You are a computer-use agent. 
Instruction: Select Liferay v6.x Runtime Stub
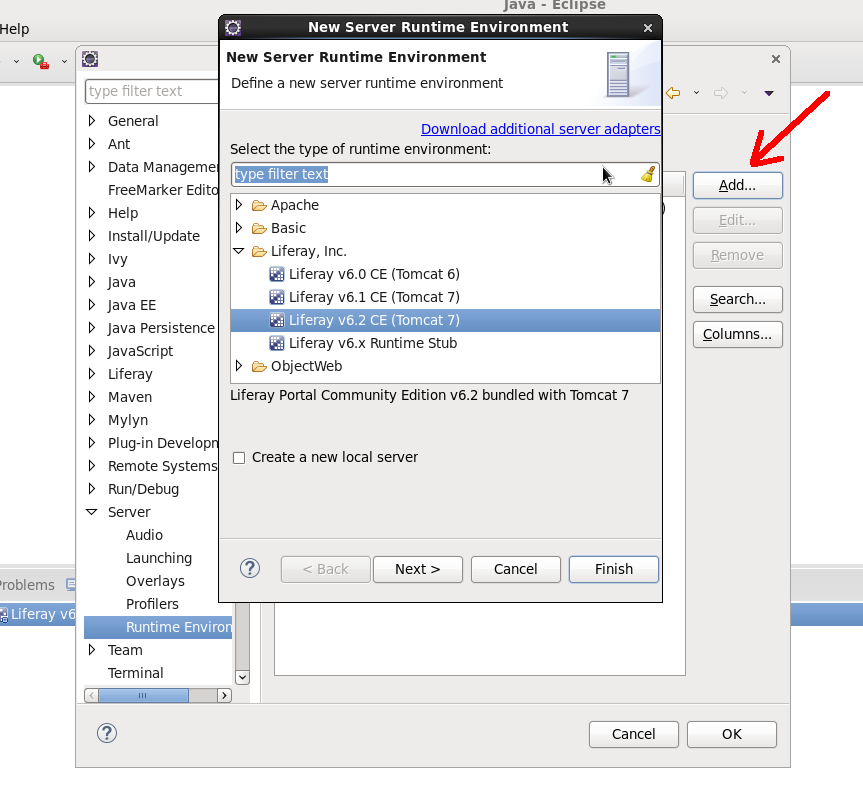tap(373, 343)
